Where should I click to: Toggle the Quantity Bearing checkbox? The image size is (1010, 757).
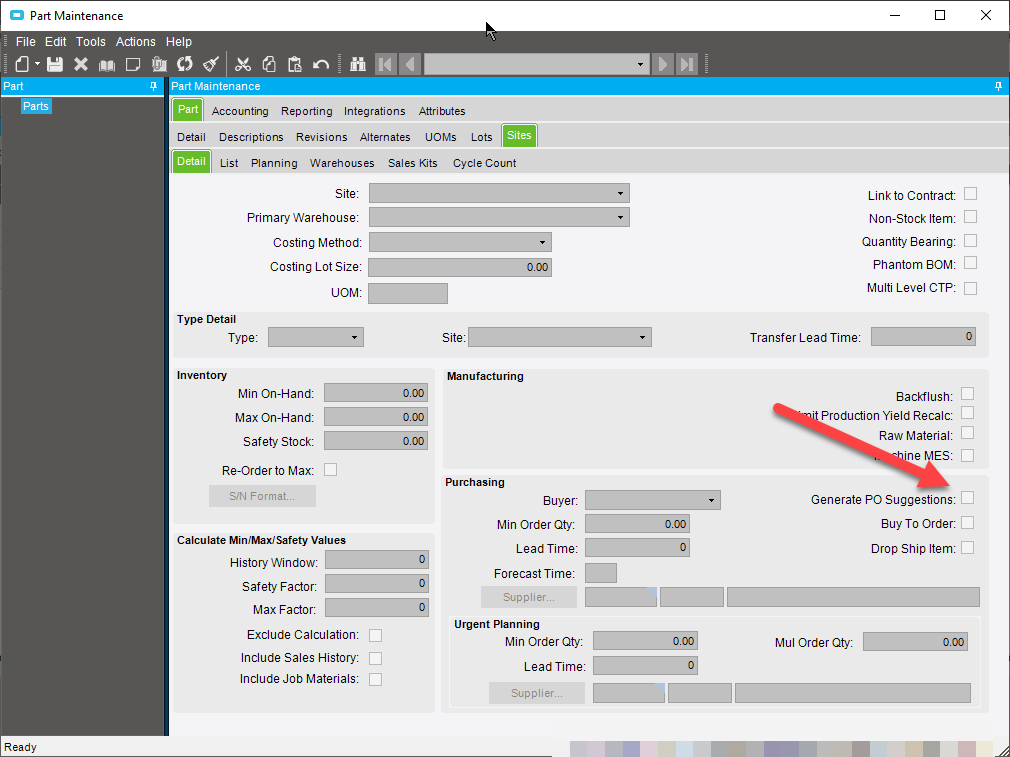970,240
